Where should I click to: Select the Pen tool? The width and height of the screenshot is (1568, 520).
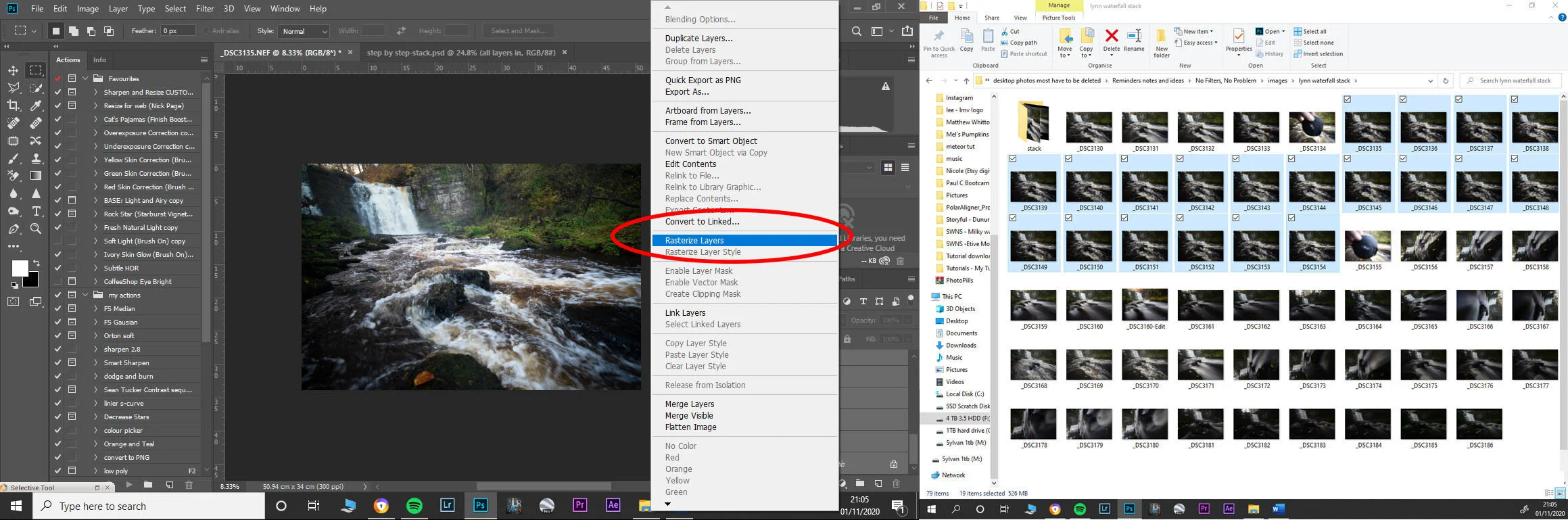[x=13, y=229]
